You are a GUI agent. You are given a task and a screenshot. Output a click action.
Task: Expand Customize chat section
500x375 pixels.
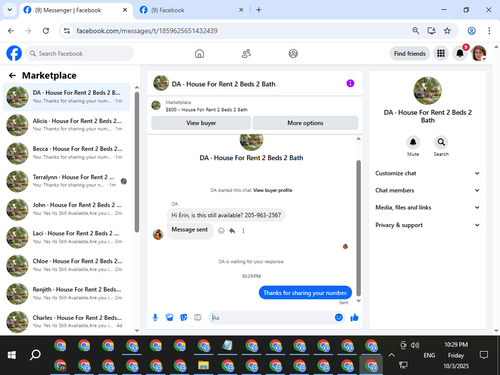click(x=427, y=173)
